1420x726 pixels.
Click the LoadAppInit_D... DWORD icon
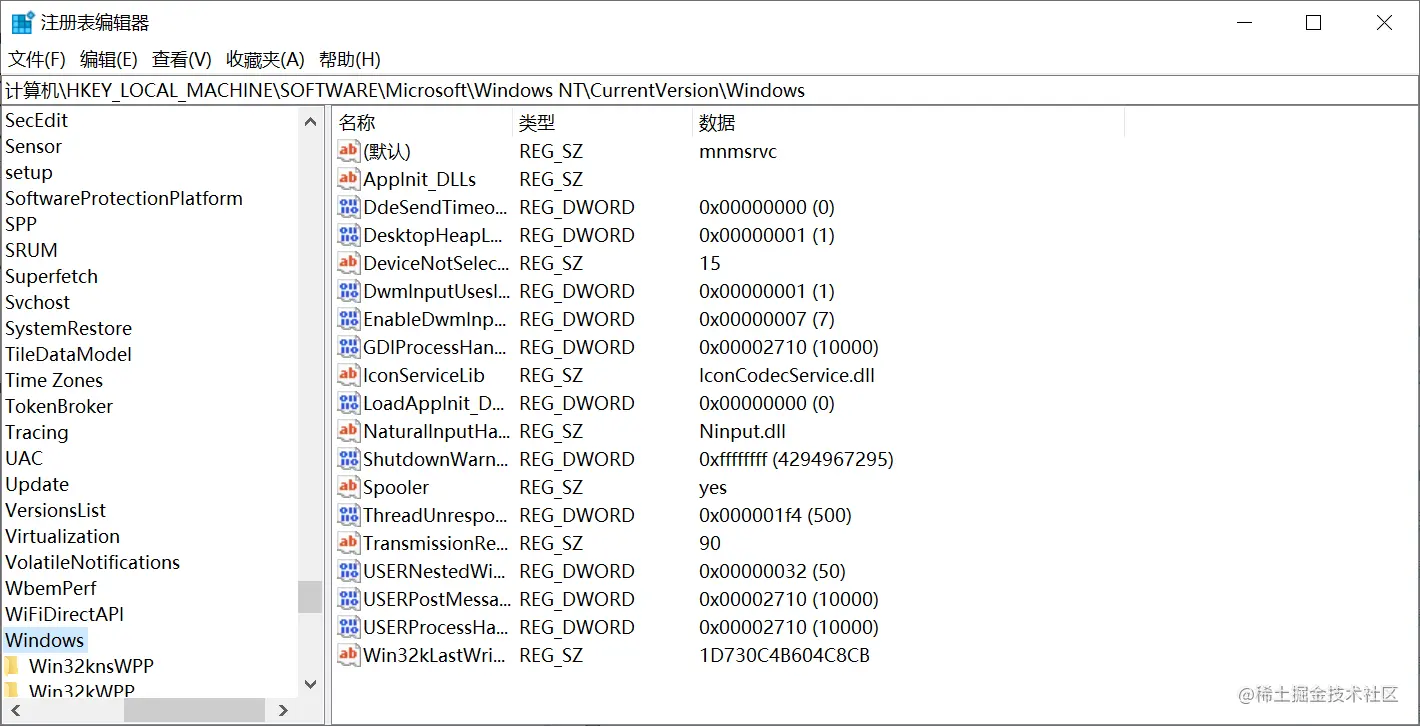tap(348, 403)
